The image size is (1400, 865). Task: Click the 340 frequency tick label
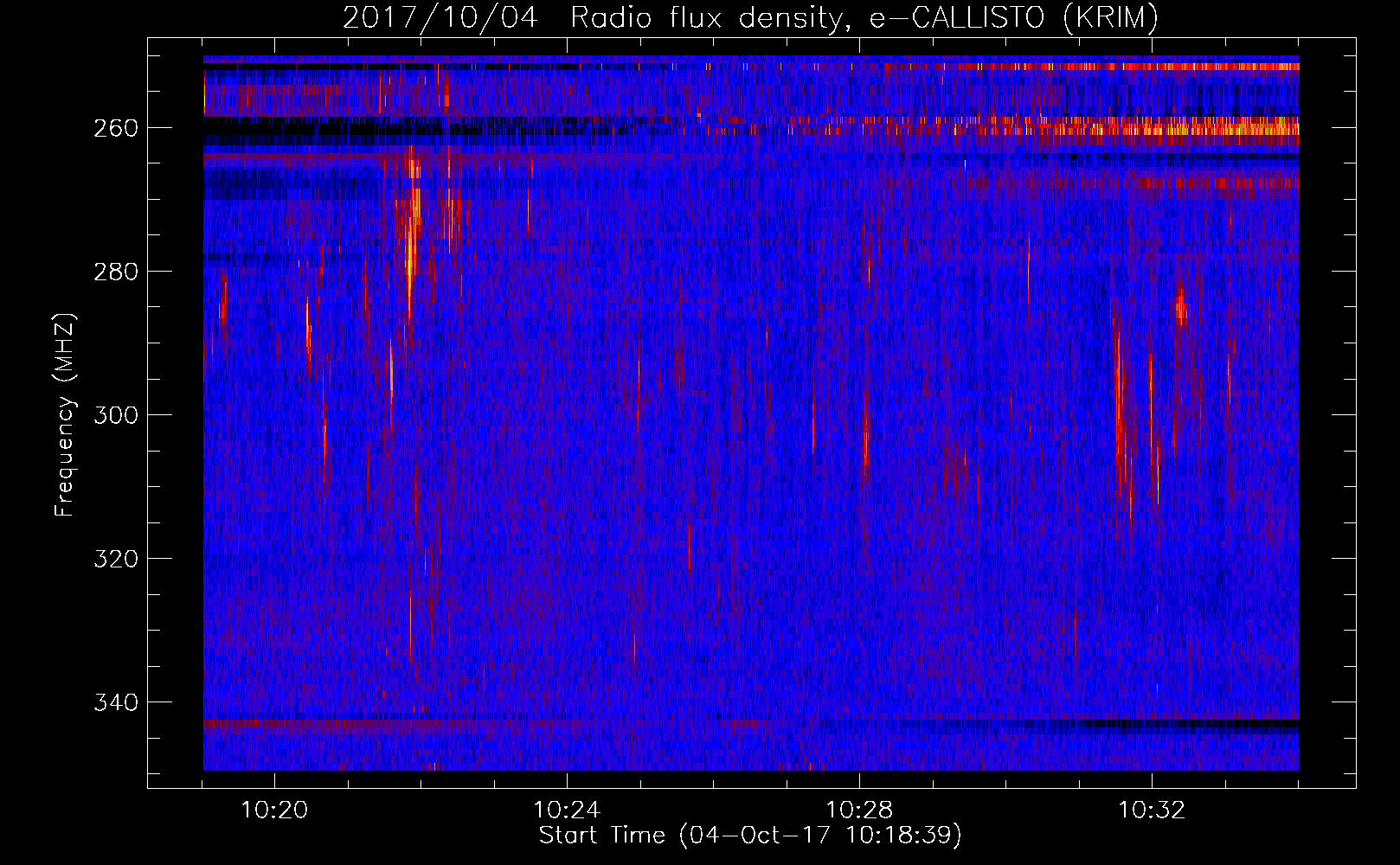click(x=115, y=702)
